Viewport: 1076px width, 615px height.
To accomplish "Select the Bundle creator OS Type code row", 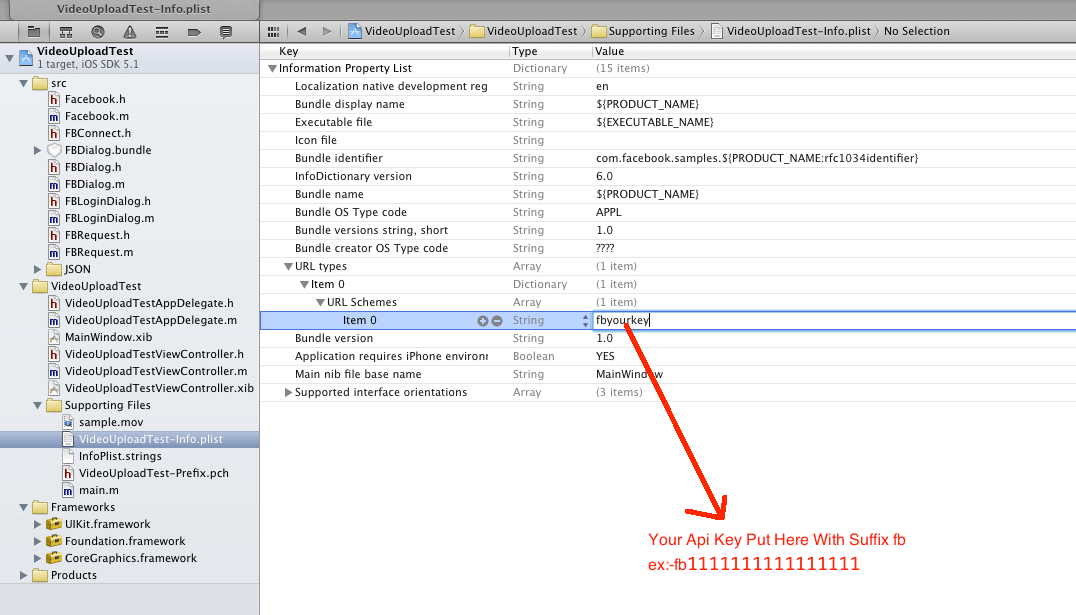I will pos(668,248).
